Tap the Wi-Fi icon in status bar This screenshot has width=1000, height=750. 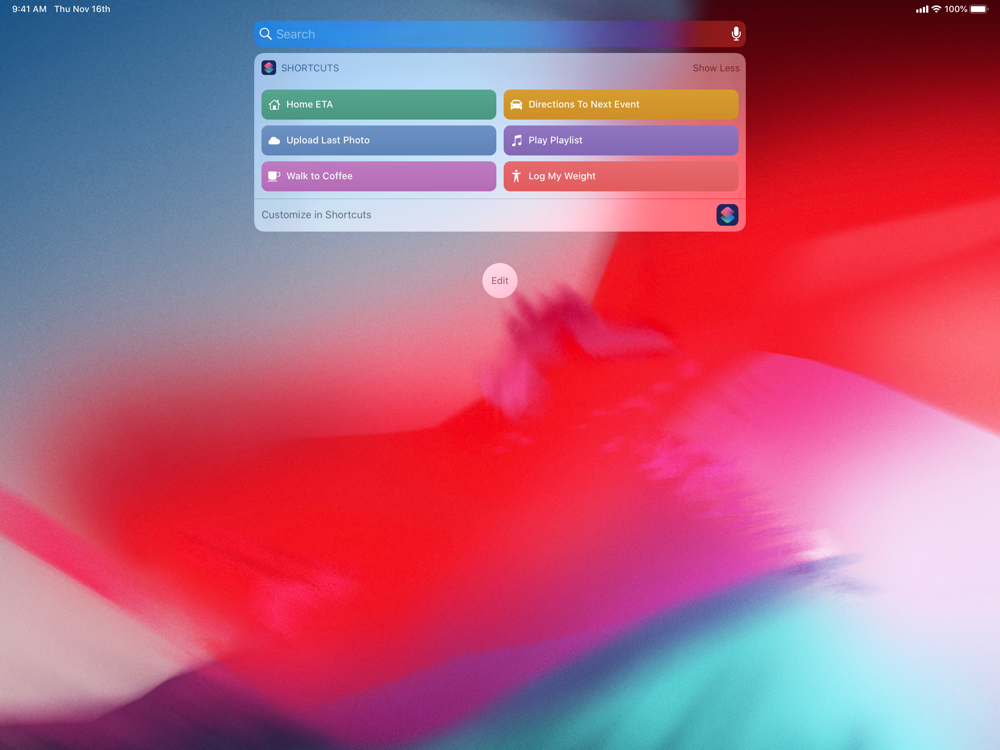pyautogui.click(x=936, y=9)
